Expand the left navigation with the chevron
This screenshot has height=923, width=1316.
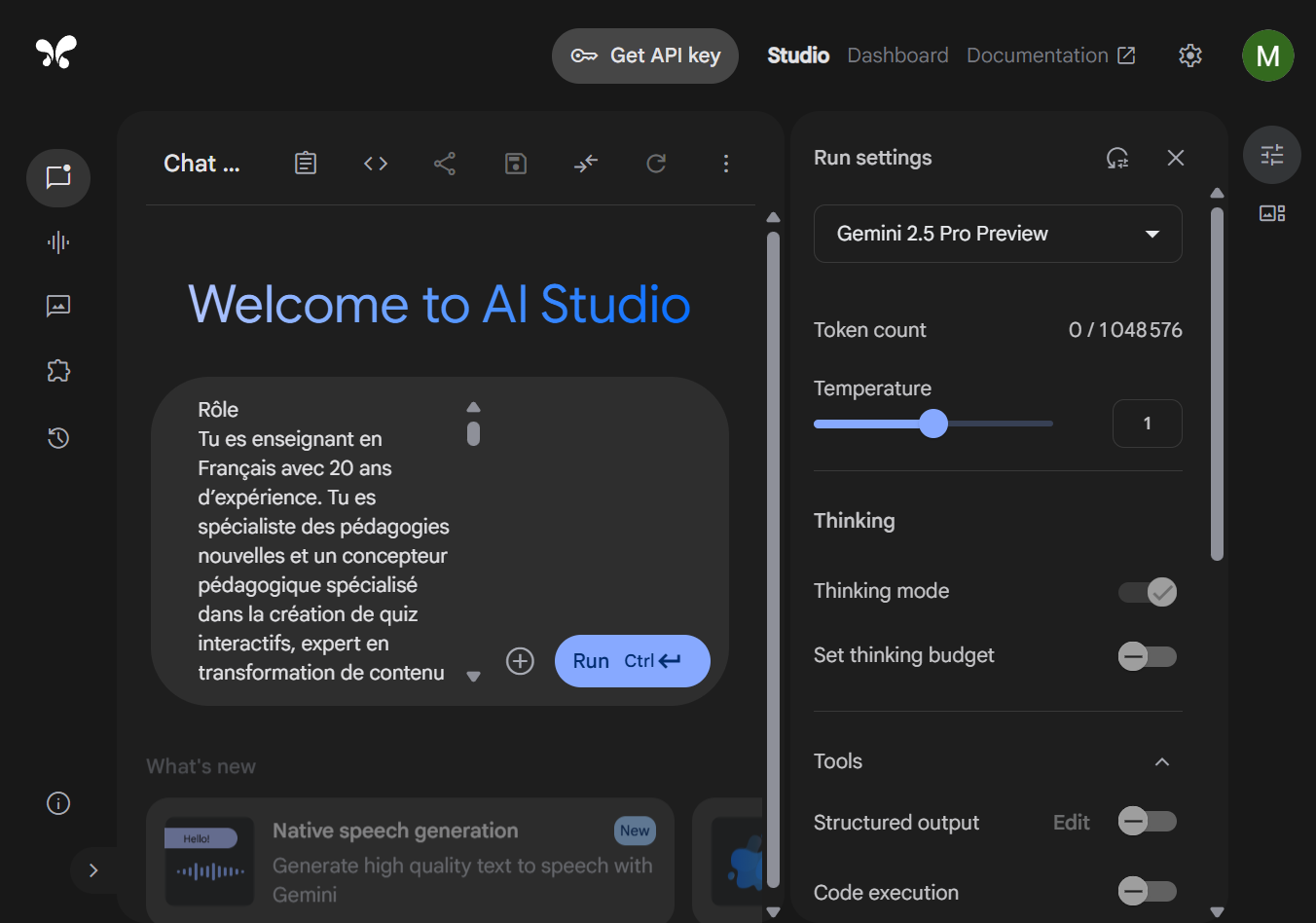click(x=93, y=870)
